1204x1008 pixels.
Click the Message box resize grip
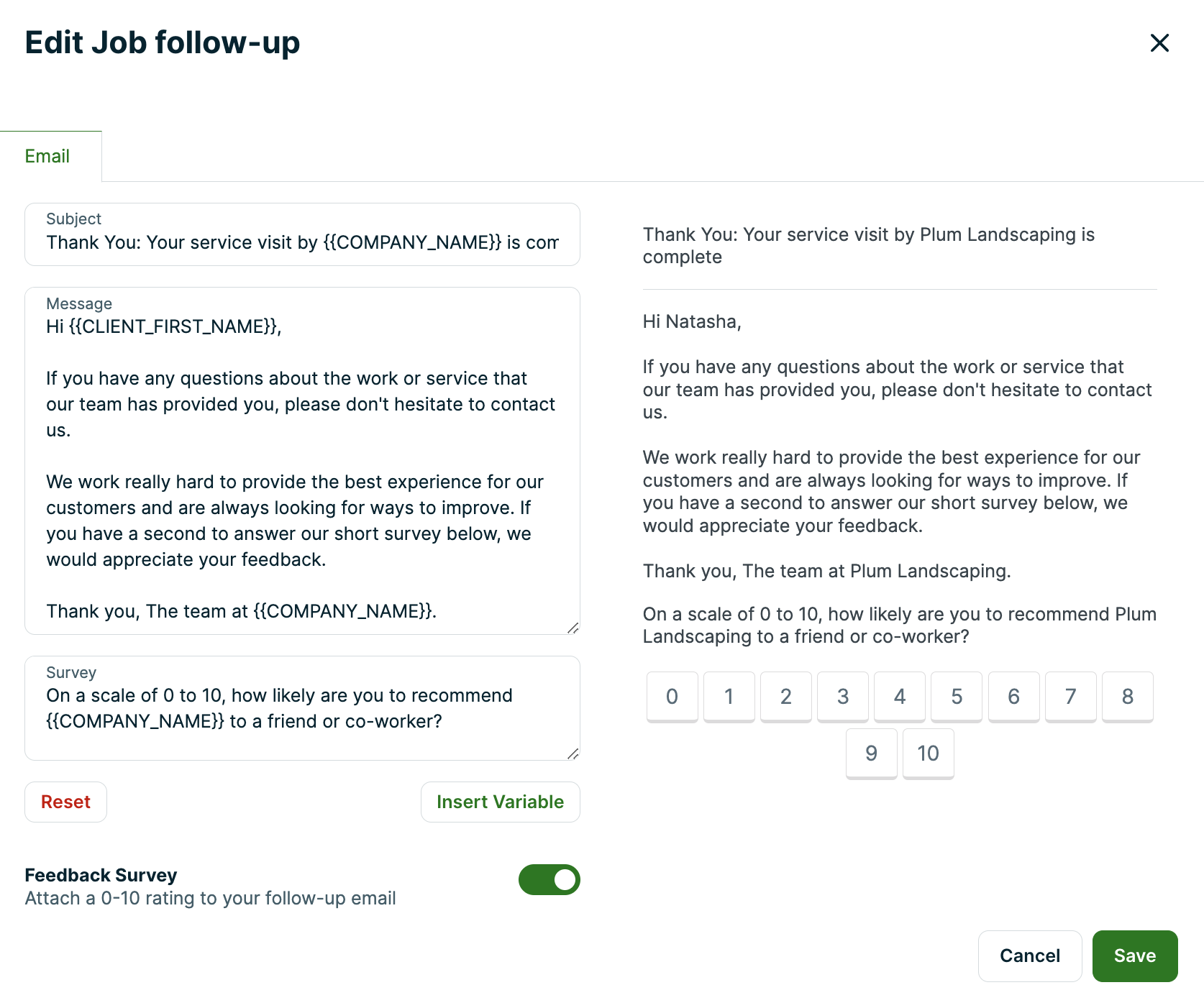[573, 629]
